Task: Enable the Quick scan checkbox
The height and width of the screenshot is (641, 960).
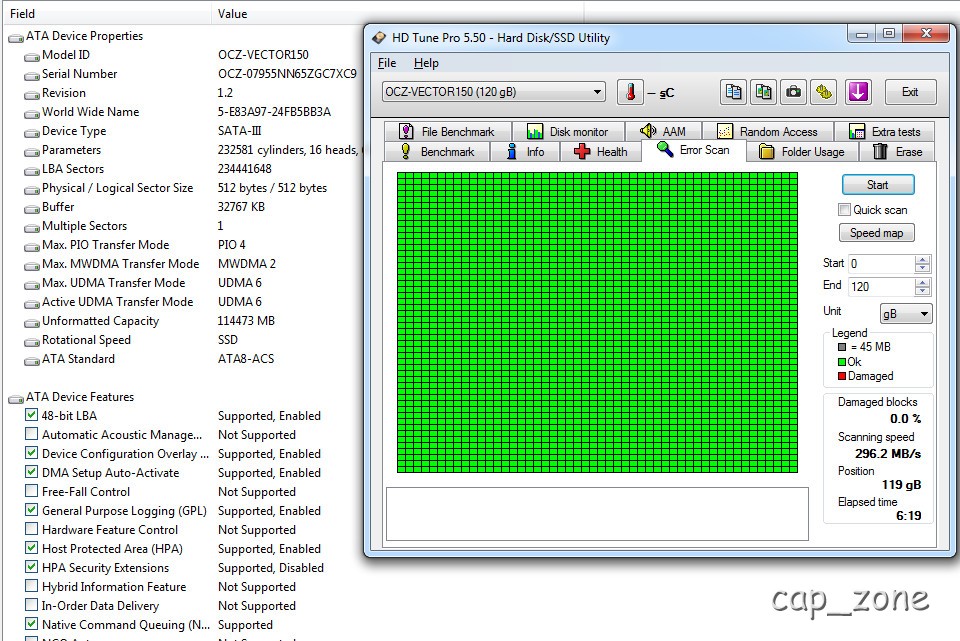Action: coord(844,209)
